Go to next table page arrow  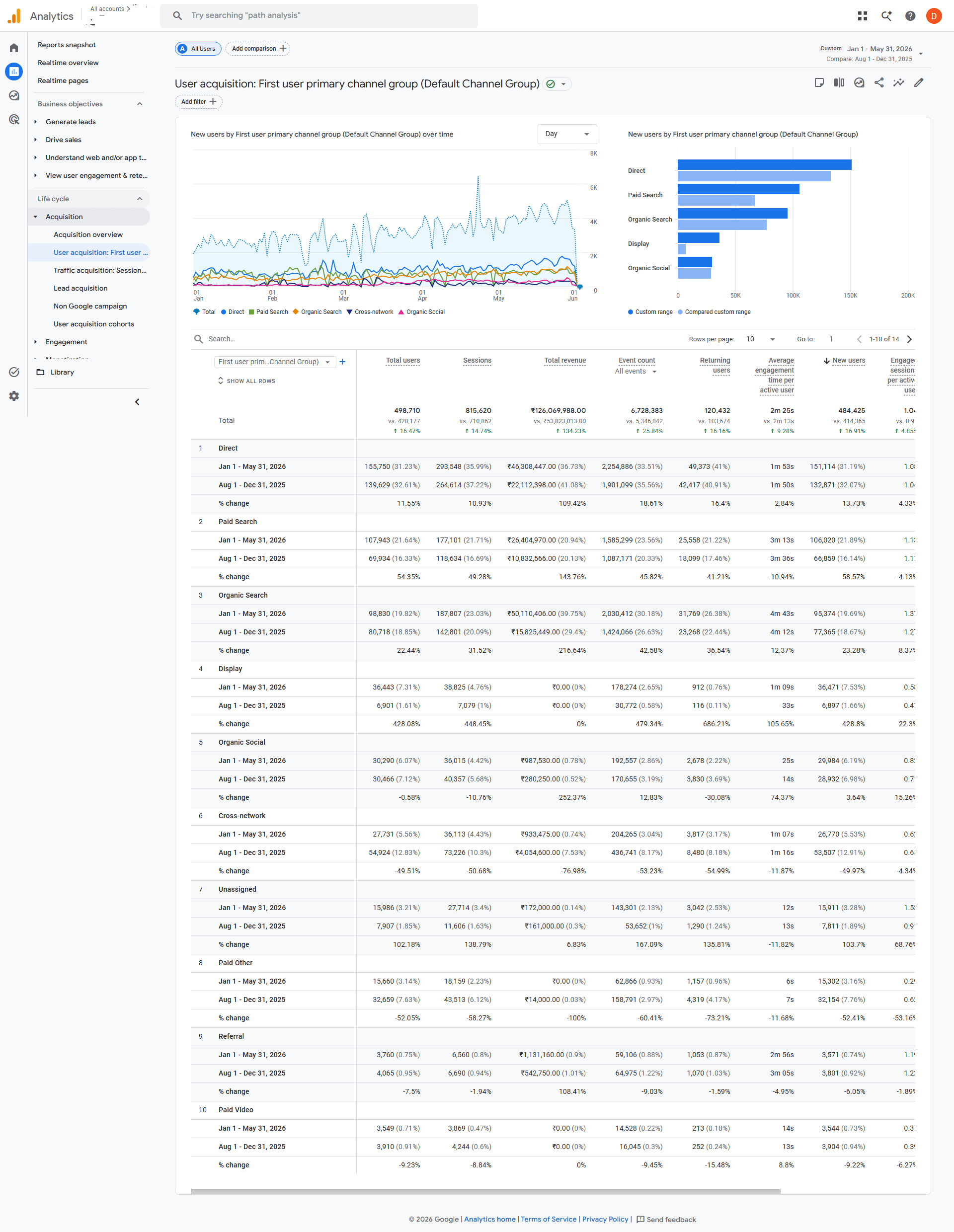pyautogui.click(x=909, y=339)
